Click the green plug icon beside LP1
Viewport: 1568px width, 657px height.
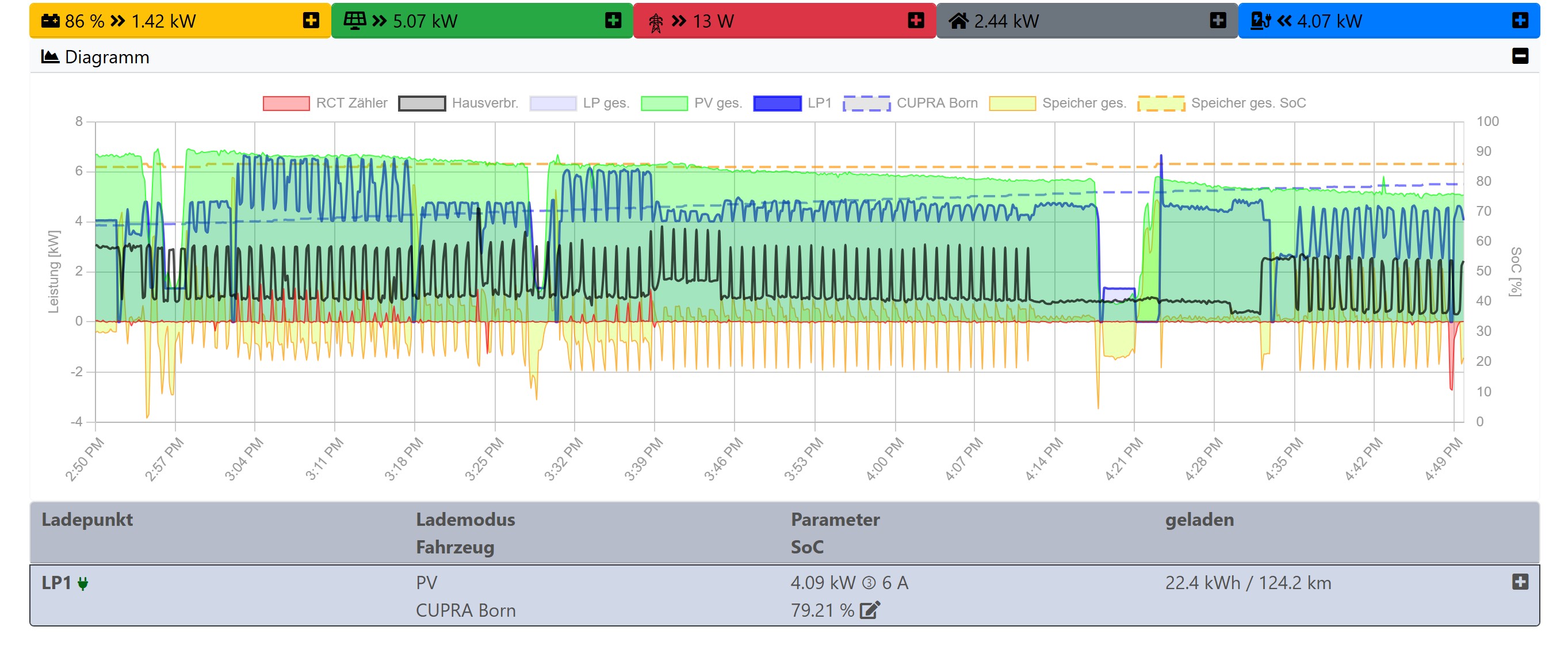tap(83, 584)
